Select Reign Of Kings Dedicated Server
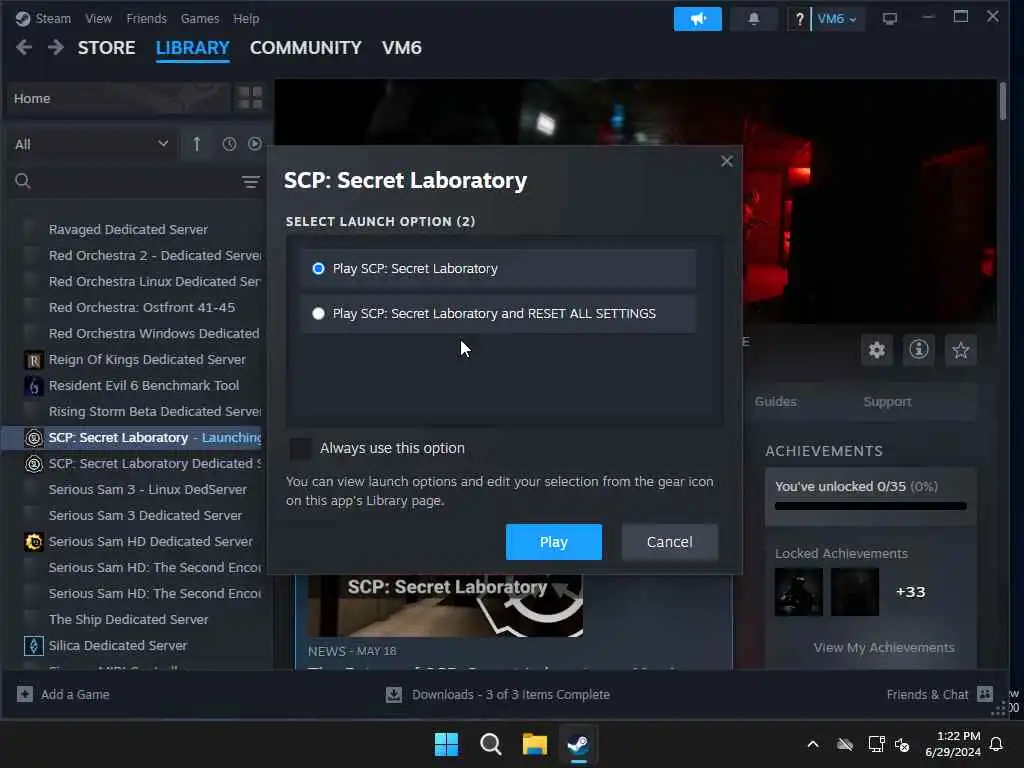This screenshot has width=1024, height=768. click(x=147, y=360)
